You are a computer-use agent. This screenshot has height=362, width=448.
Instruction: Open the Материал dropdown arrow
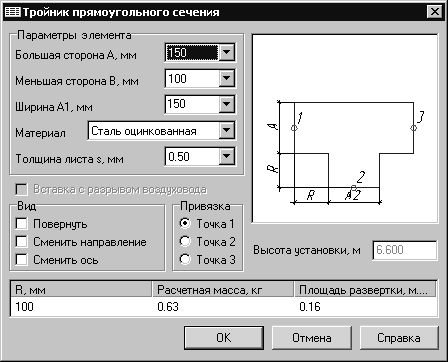click(x=226, y=130)
